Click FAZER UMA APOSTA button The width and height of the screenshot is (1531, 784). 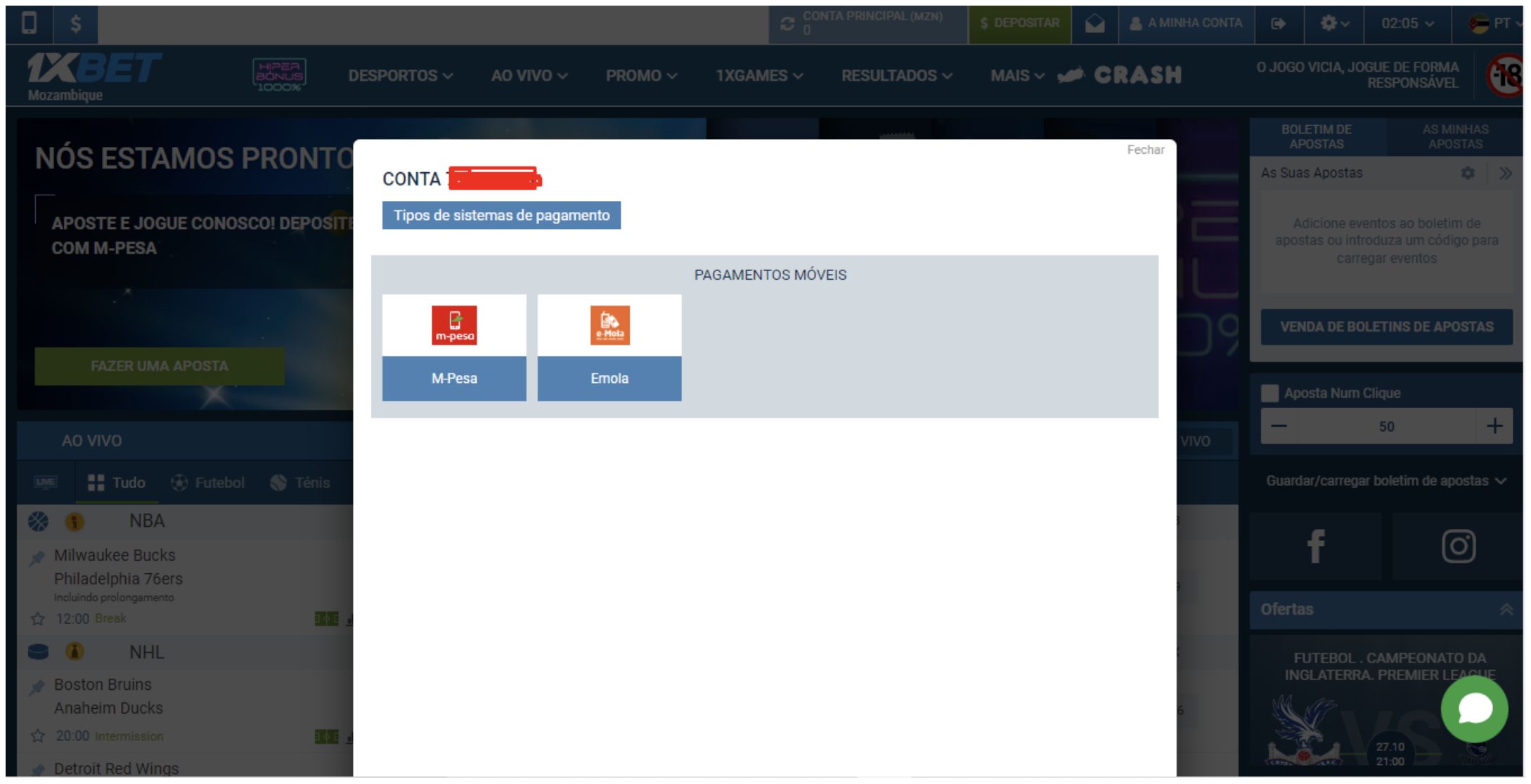160,366
